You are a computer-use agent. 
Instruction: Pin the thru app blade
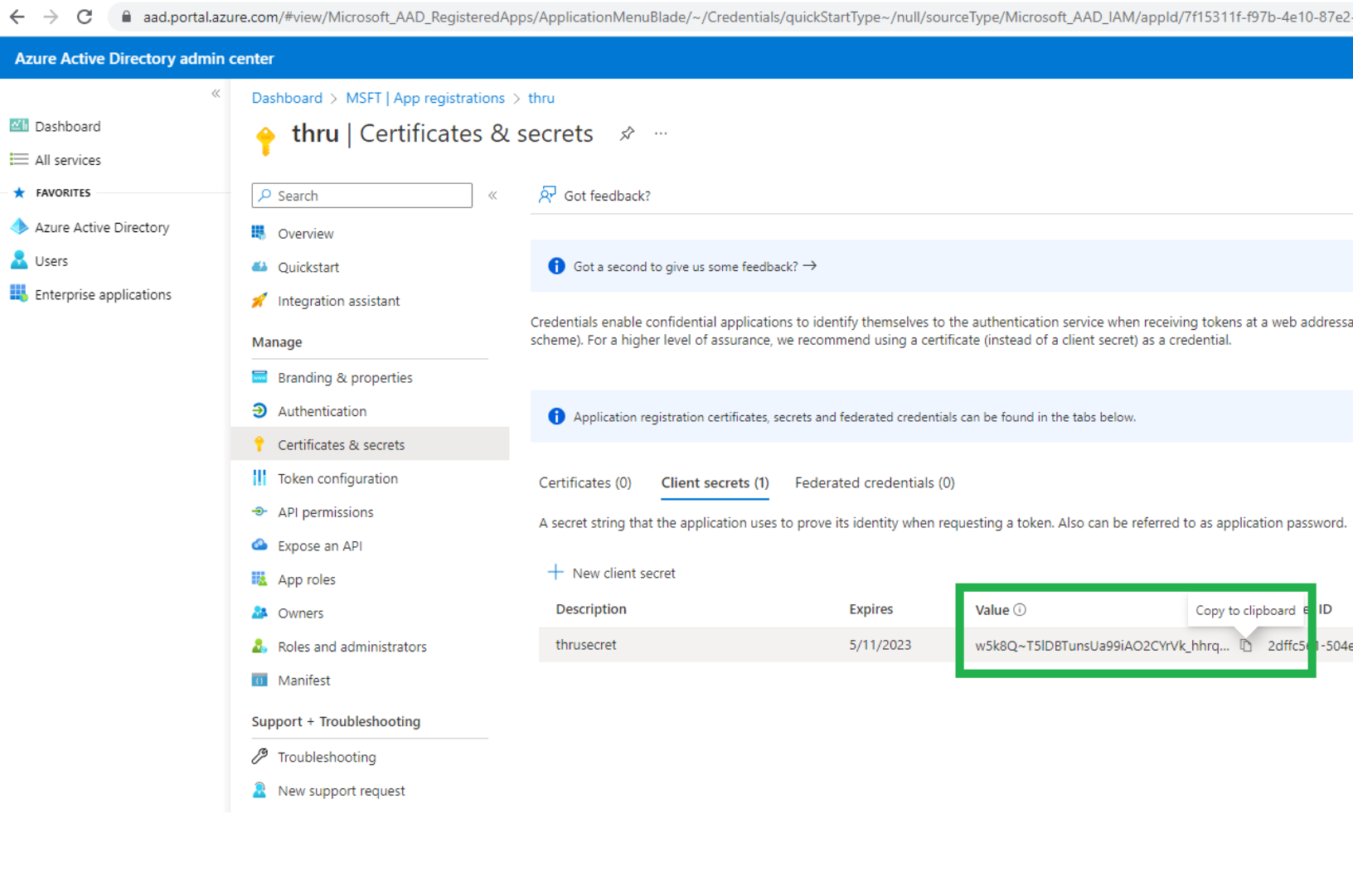(627, 133)
